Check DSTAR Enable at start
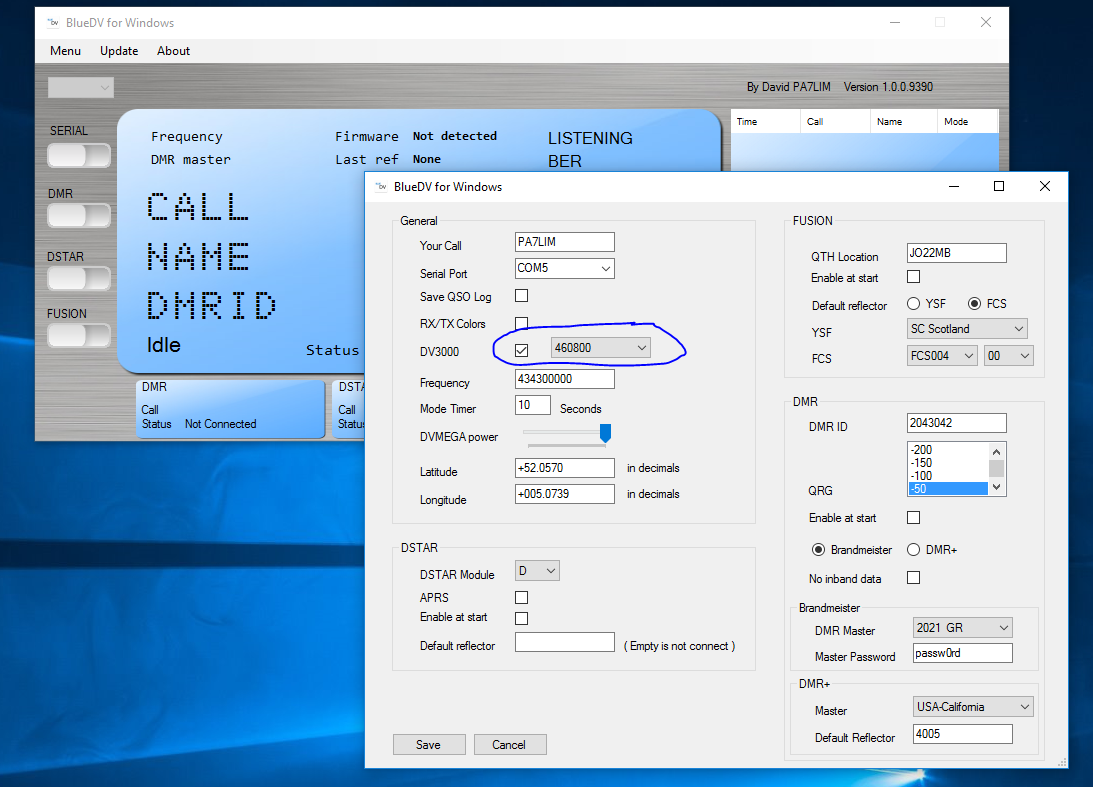Viewport: 1093px width, 787px height. coord(521,618)
